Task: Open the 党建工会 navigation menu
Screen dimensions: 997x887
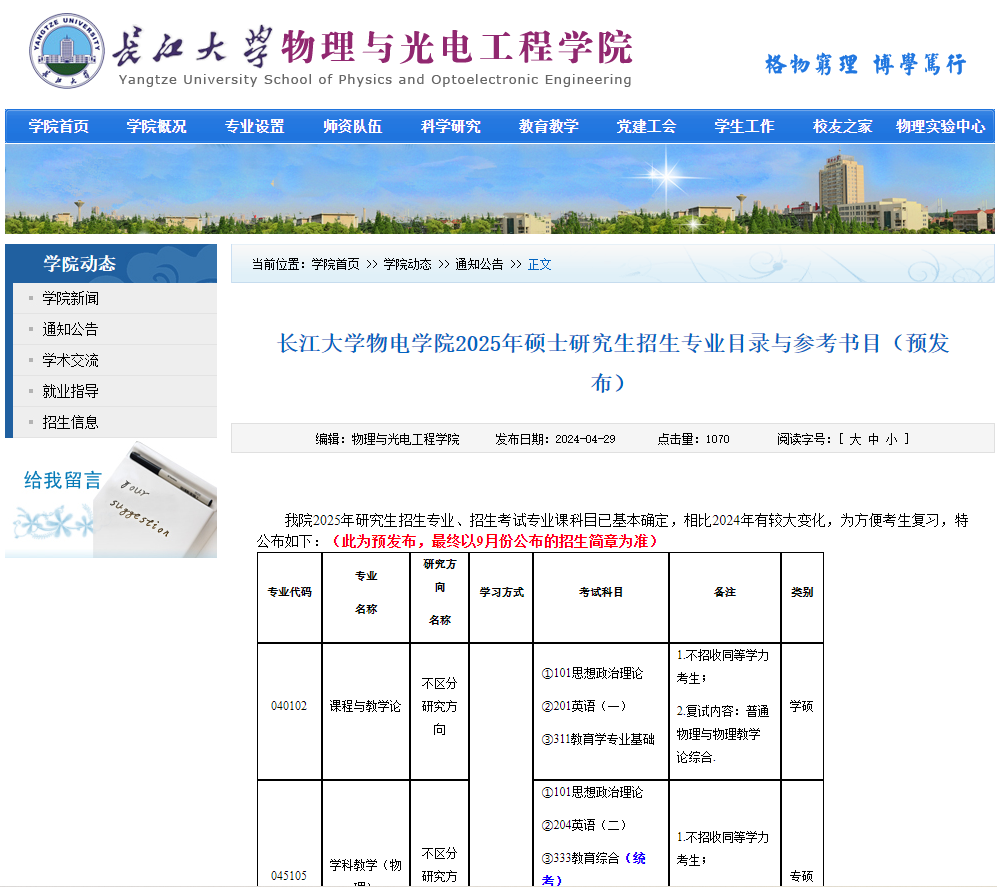Action: click(x=646, y=127)
